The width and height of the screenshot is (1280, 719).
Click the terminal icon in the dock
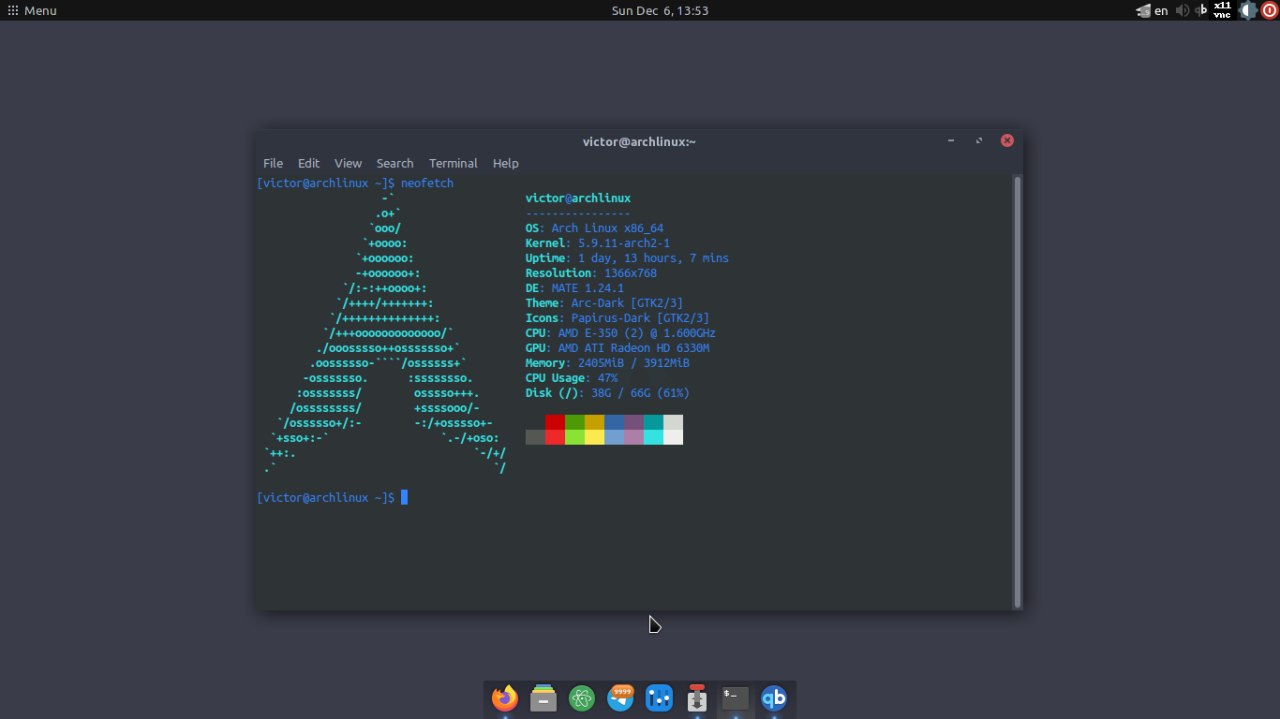735,697
